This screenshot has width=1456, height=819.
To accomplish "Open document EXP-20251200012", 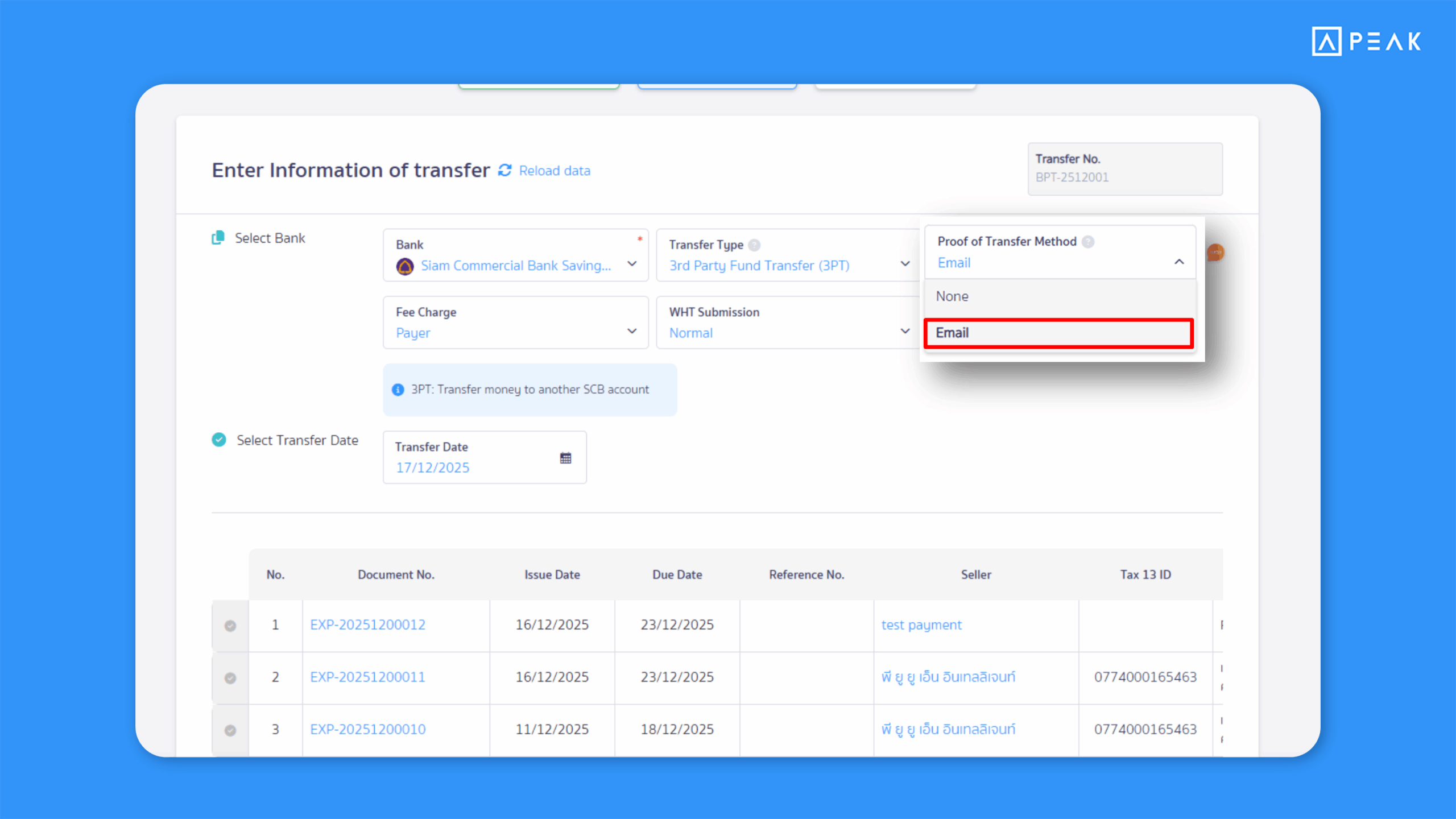I will click(x=367, y=624).
